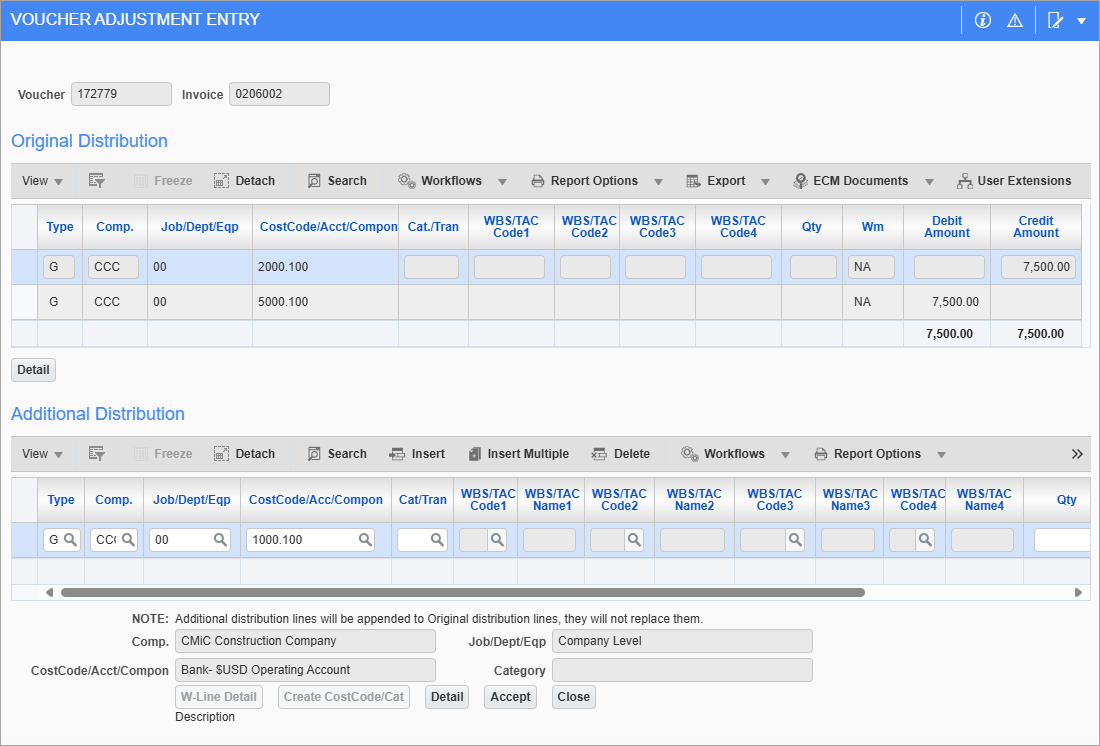Image resolution: width=1100 pixels, height=746 pixels.
Task: Click the W-Line Detail button
Action: point(218,697)
